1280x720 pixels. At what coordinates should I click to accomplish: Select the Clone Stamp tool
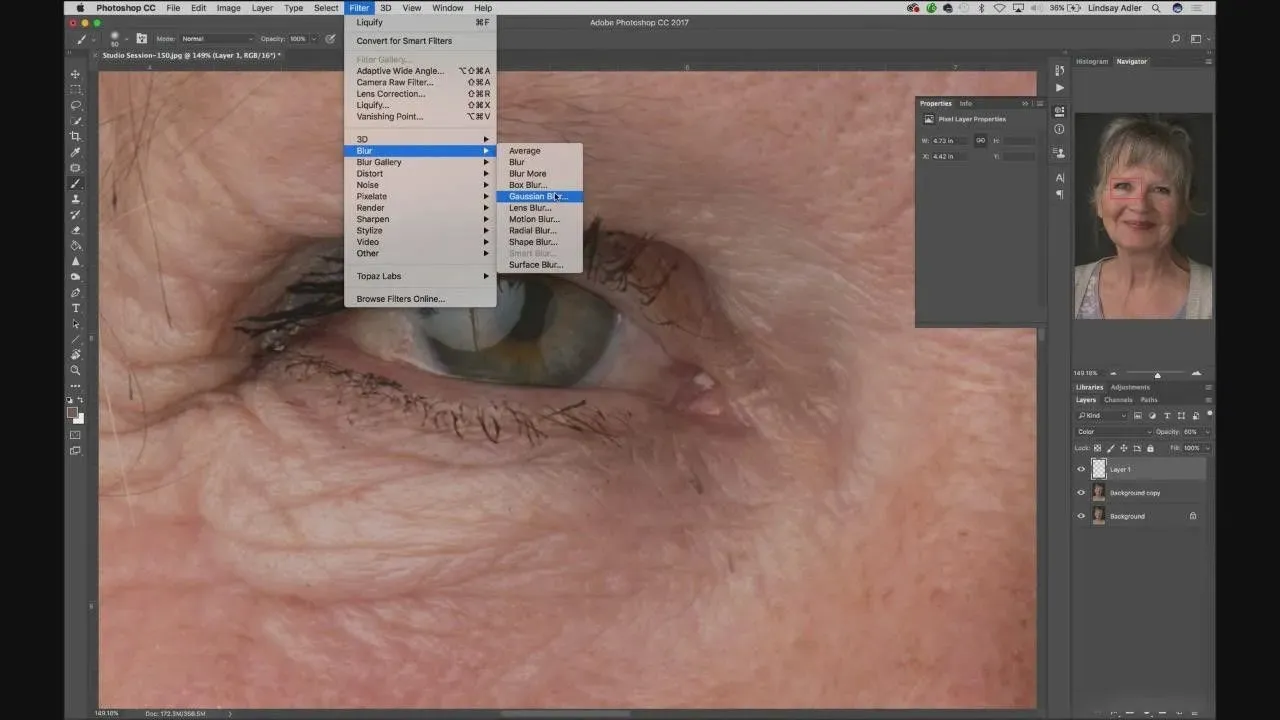[x=75, y=199]
